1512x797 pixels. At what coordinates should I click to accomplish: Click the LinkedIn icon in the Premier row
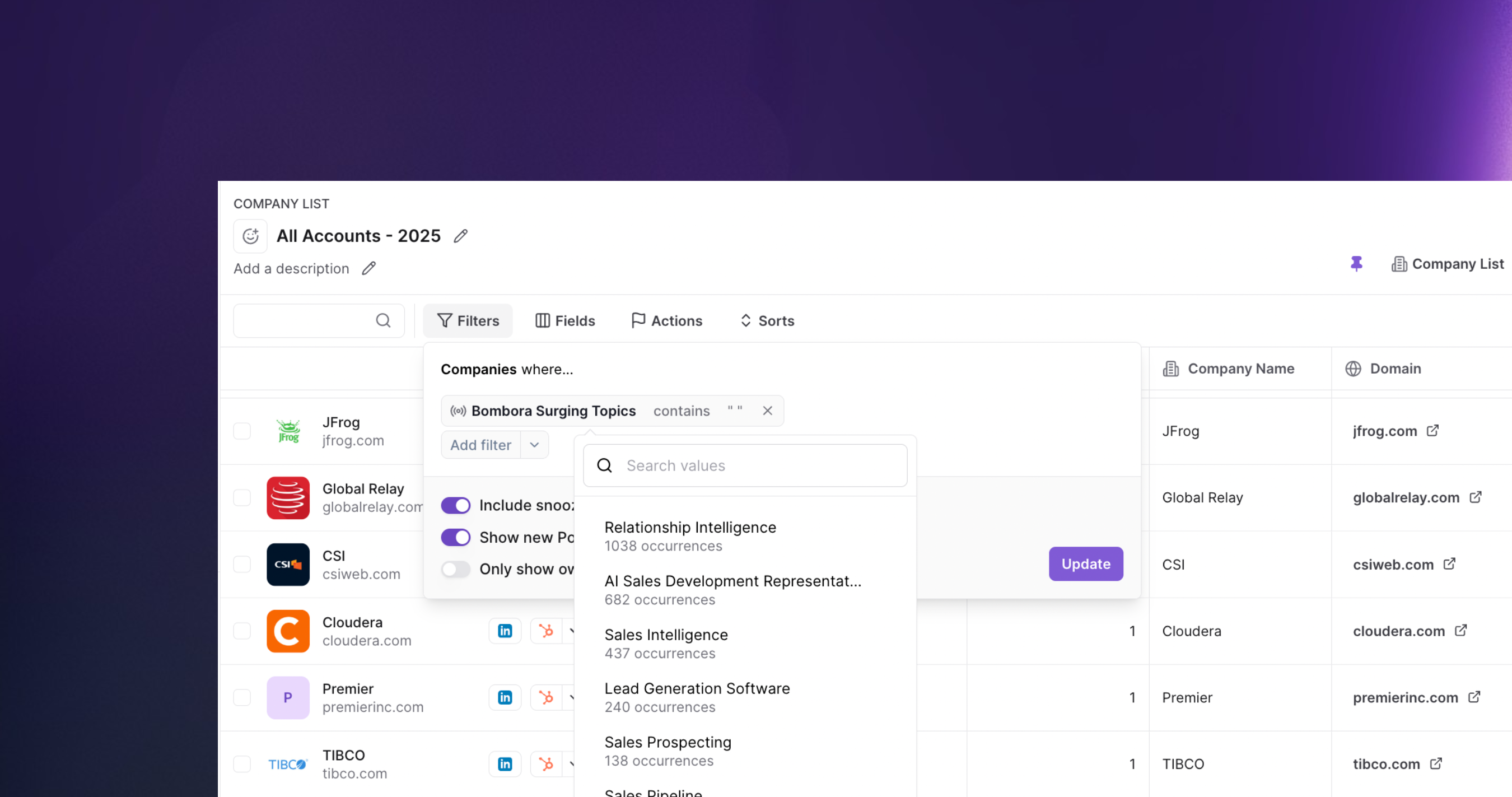tap(505, 697)
